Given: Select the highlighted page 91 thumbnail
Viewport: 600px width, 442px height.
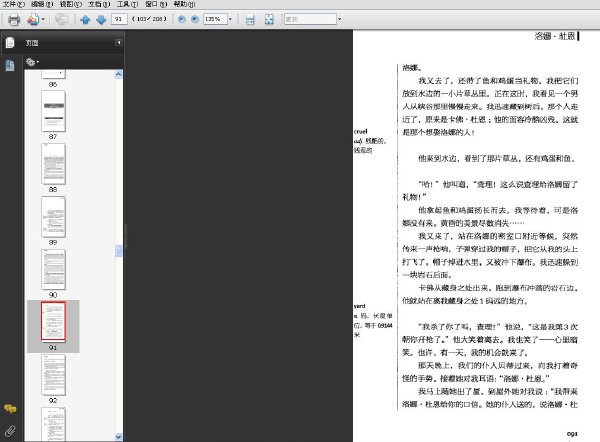Looking at the screenshot, I should [x=53, y=322].
